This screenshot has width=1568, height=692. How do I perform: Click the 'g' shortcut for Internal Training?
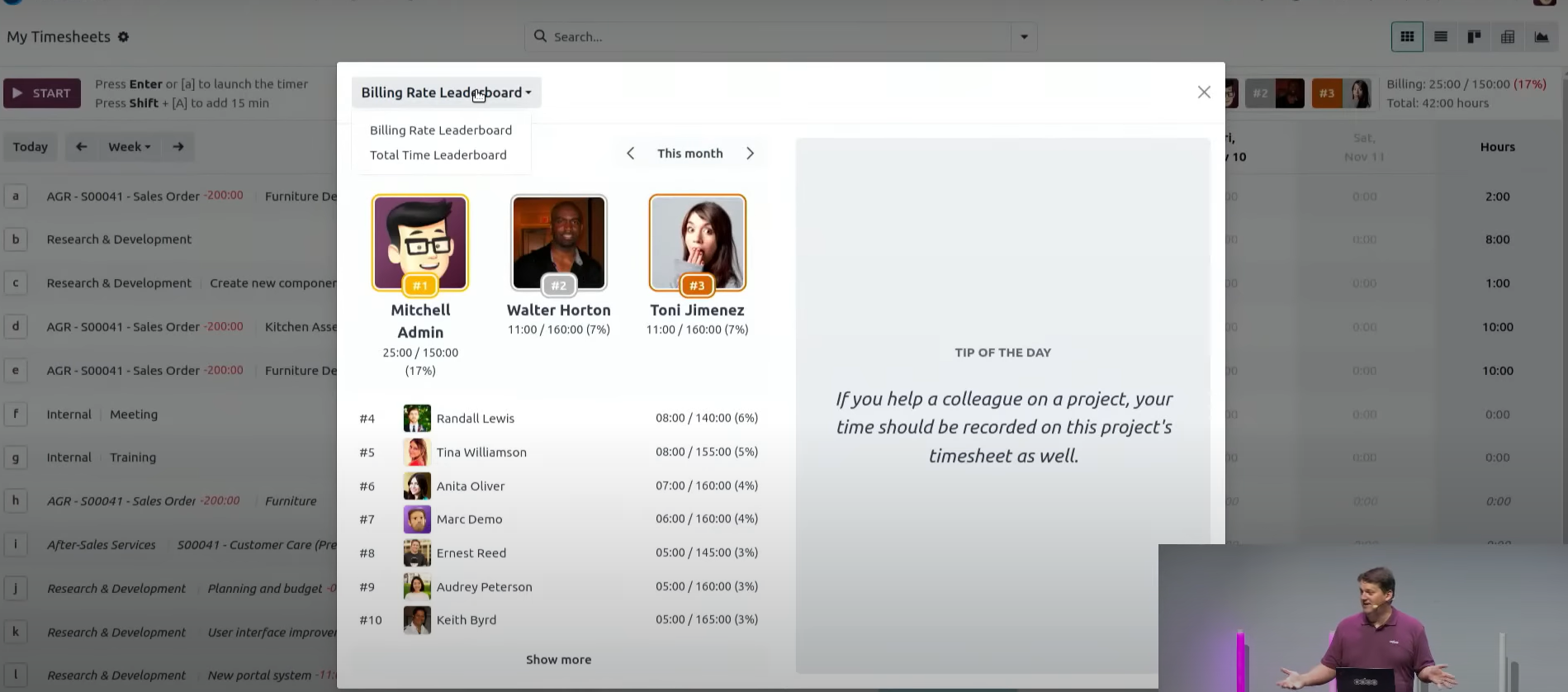tap(16, 457)
